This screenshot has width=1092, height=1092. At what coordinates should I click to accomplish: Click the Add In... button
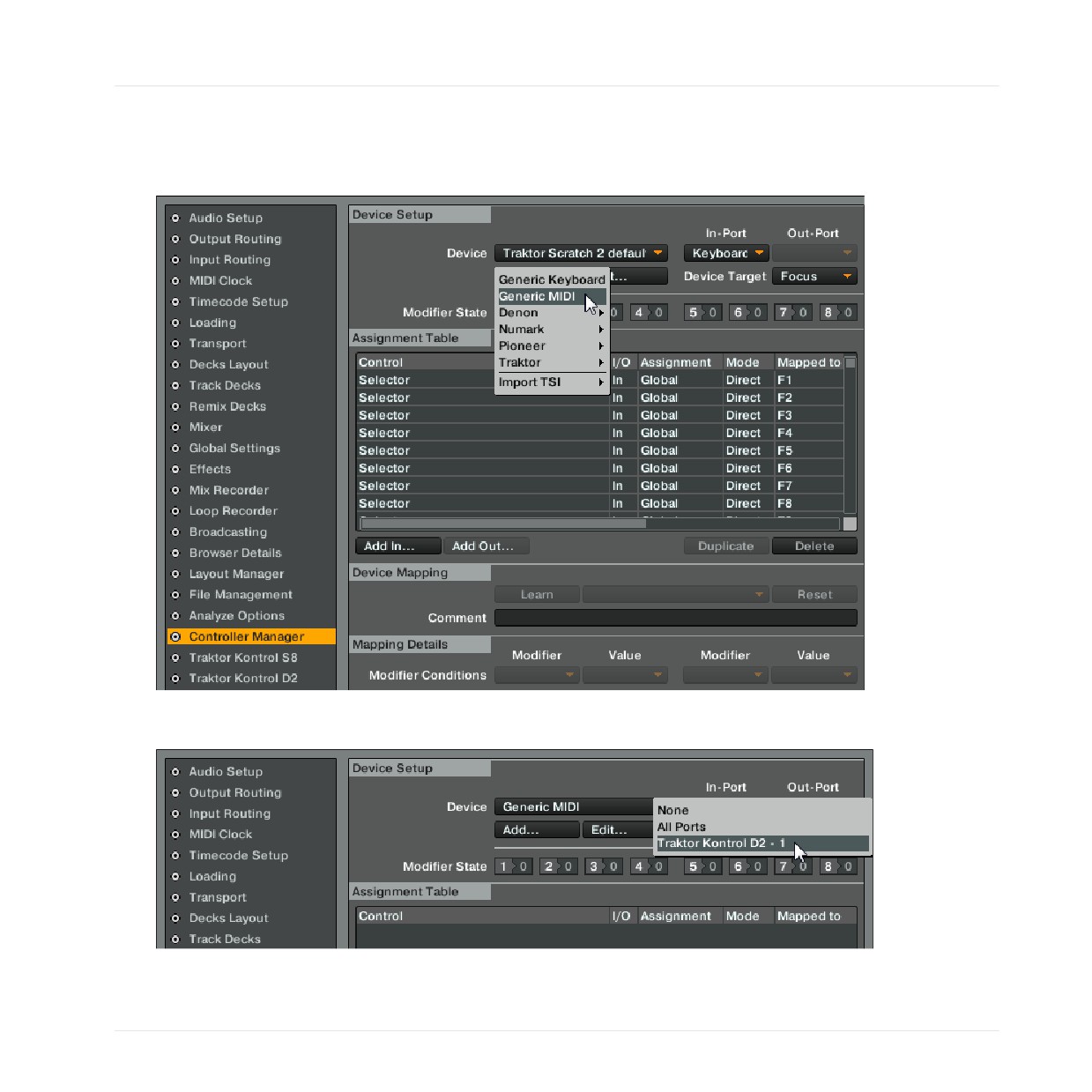(x=397, y=546)
